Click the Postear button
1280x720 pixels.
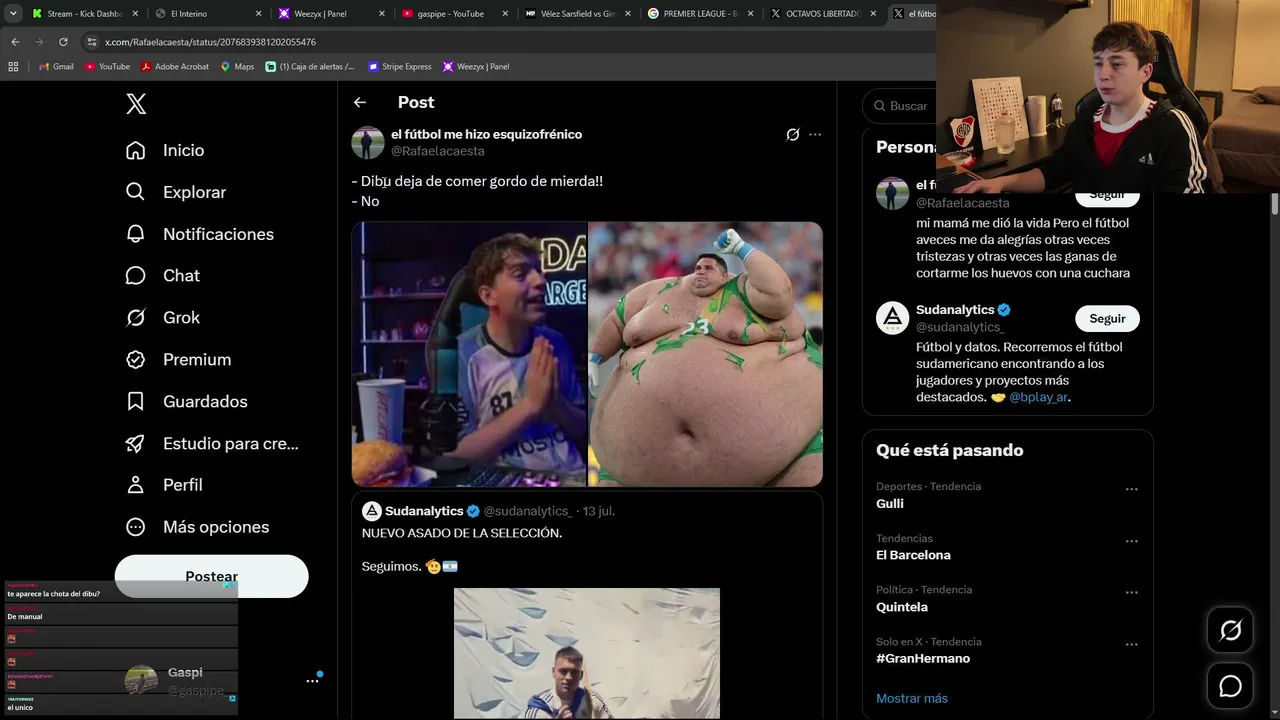[x=211, y=576]
